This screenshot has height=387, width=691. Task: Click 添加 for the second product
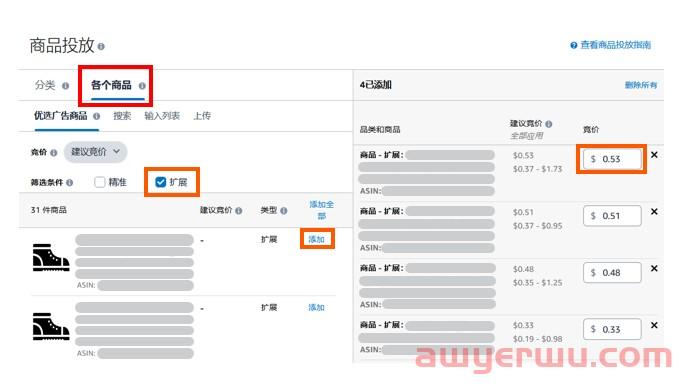[x=316, y=307]
